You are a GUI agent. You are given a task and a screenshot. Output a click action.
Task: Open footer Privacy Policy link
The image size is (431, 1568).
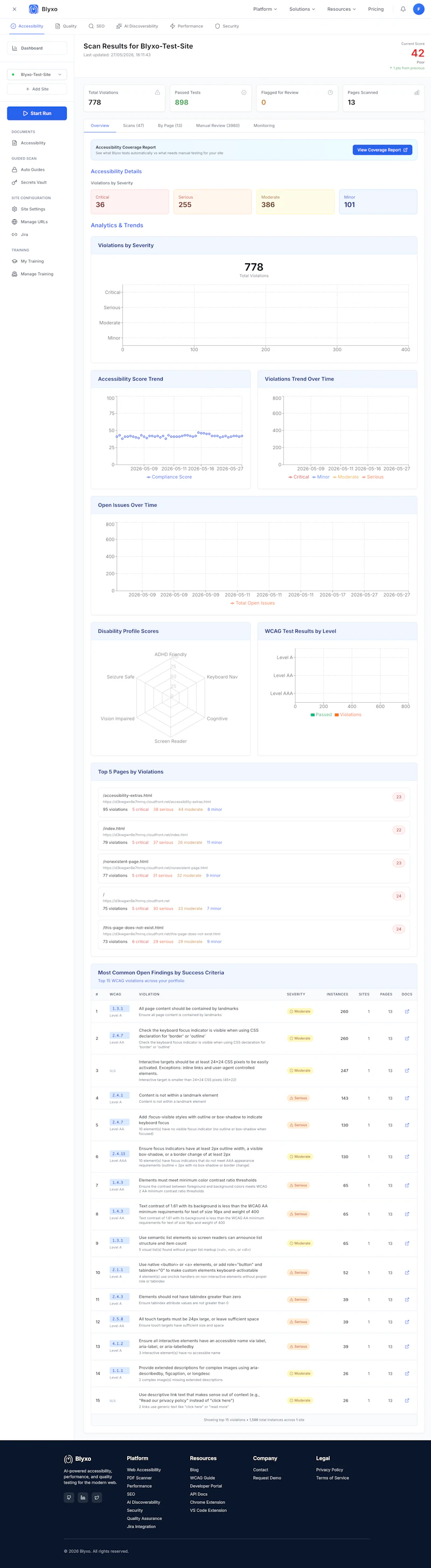[x=329, y=1469]
